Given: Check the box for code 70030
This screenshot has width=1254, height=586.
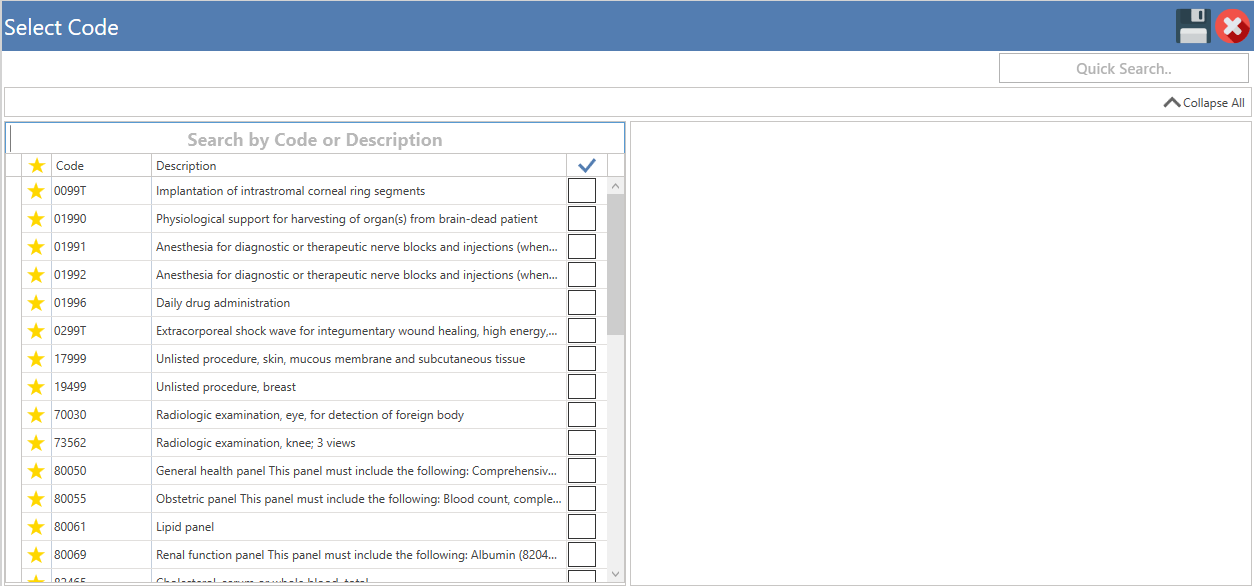Looking at the screenshot, I should pyautogui.click(x=582, y=415).
